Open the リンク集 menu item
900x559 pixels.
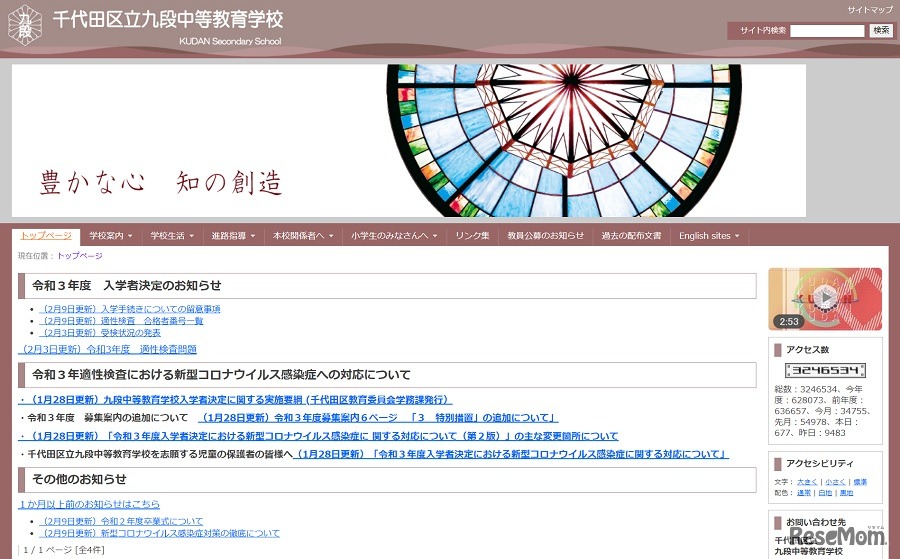pyautogui.click(x=472, y=236)
